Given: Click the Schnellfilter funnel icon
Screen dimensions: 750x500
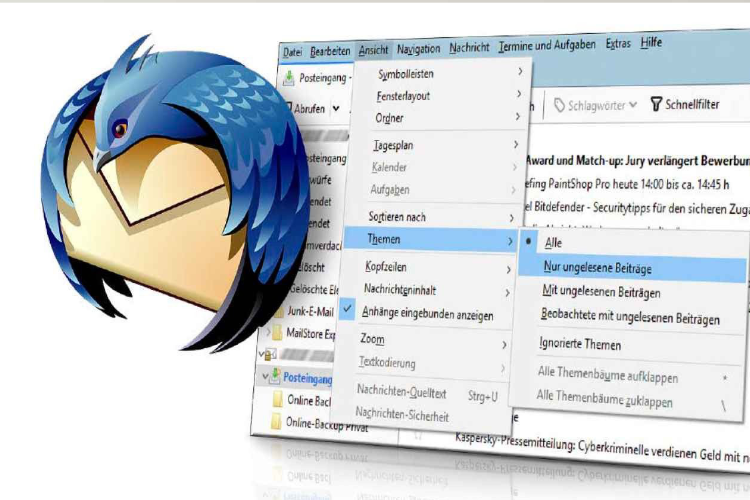Looking at the screenshot, I should click(656, 104).
